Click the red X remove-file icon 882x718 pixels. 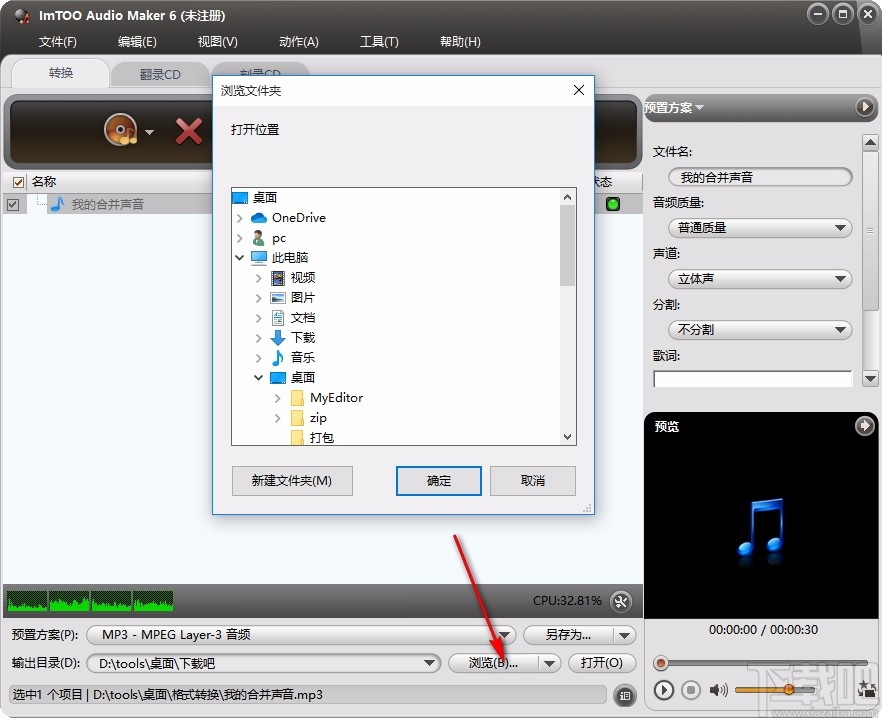(x=189, y=131)
